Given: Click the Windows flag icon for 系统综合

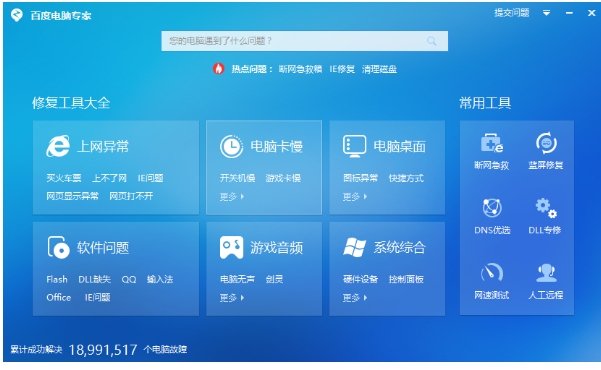Looking at the screenshot, I should (x=354, y=247).
